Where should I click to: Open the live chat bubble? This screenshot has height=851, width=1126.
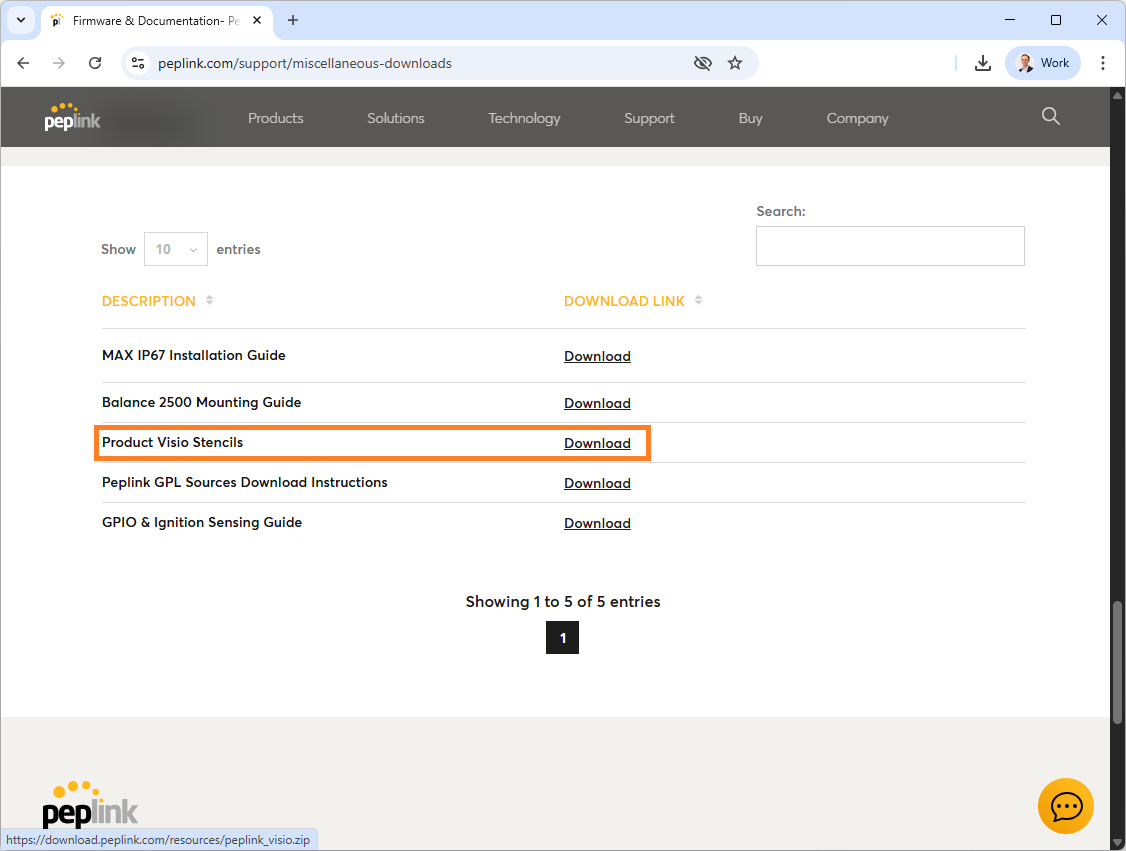1065,805
